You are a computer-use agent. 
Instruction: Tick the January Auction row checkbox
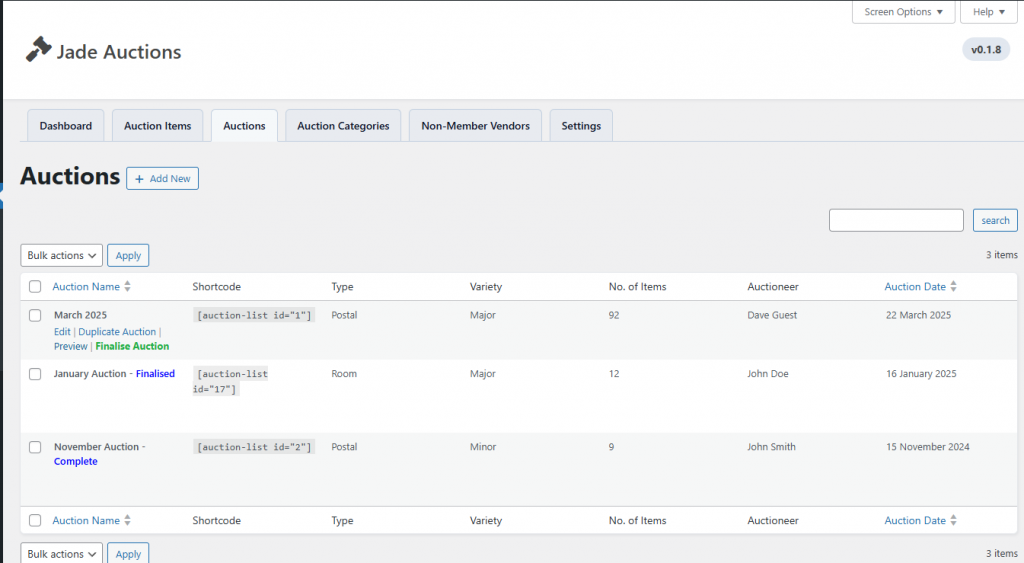point(35,374)
